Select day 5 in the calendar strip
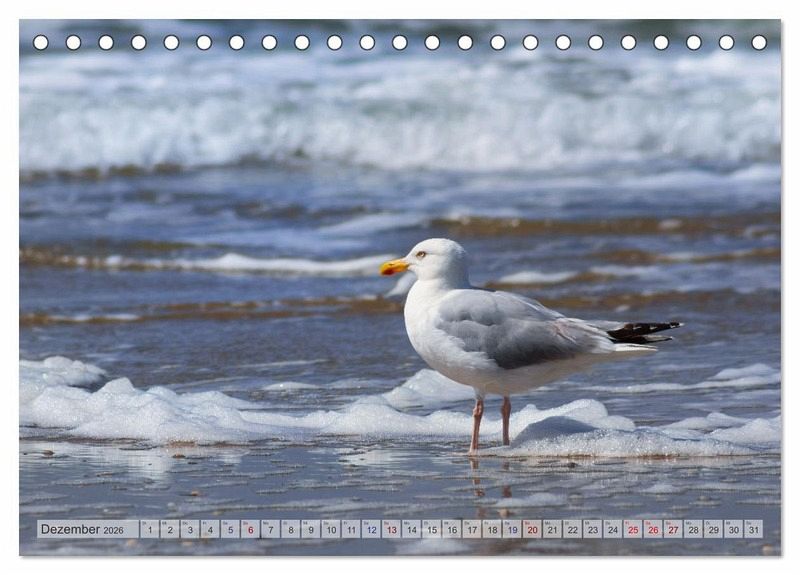 [230, 529]
